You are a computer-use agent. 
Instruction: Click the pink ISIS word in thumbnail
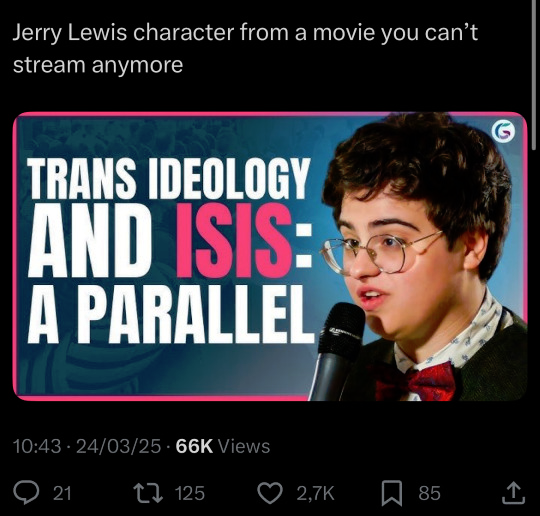point(235,240)
